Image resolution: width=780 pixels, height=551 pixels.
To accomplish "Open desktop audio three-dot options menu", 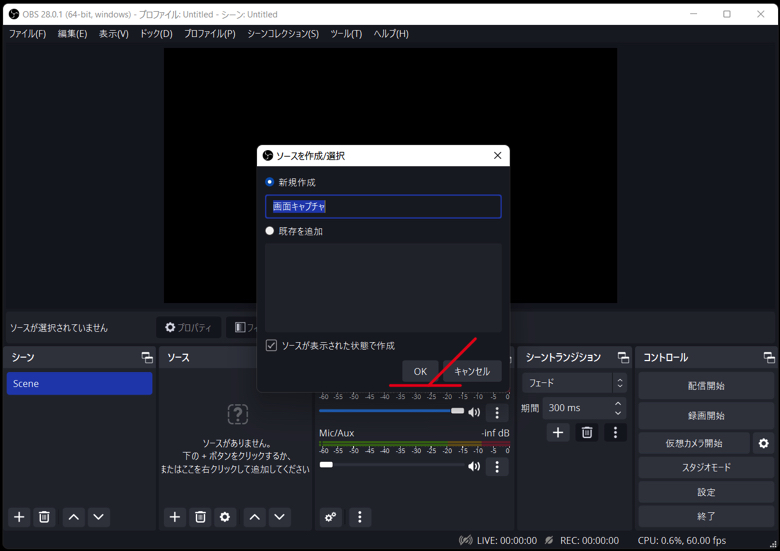I will tap(497, 412).
